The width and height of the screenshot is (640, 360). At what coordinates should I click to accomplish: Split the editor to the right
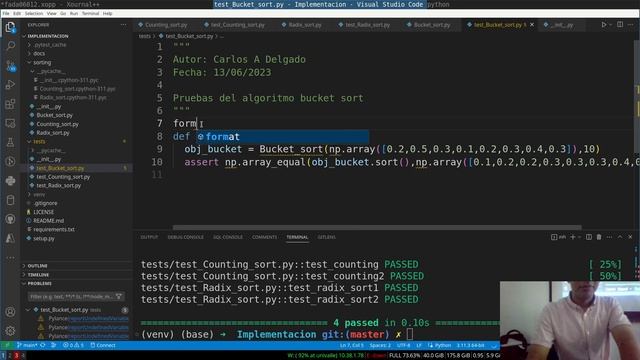click(620, 25)
